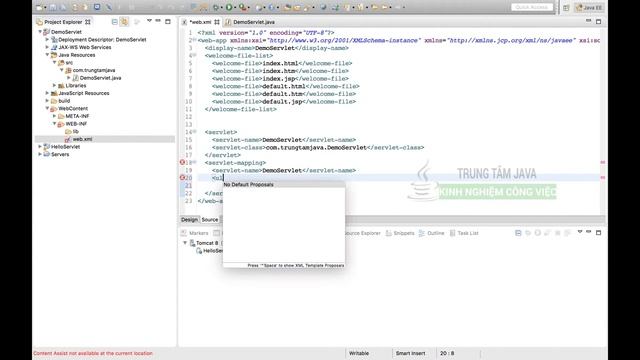Click the Snippets tab icon

[389, 233]
